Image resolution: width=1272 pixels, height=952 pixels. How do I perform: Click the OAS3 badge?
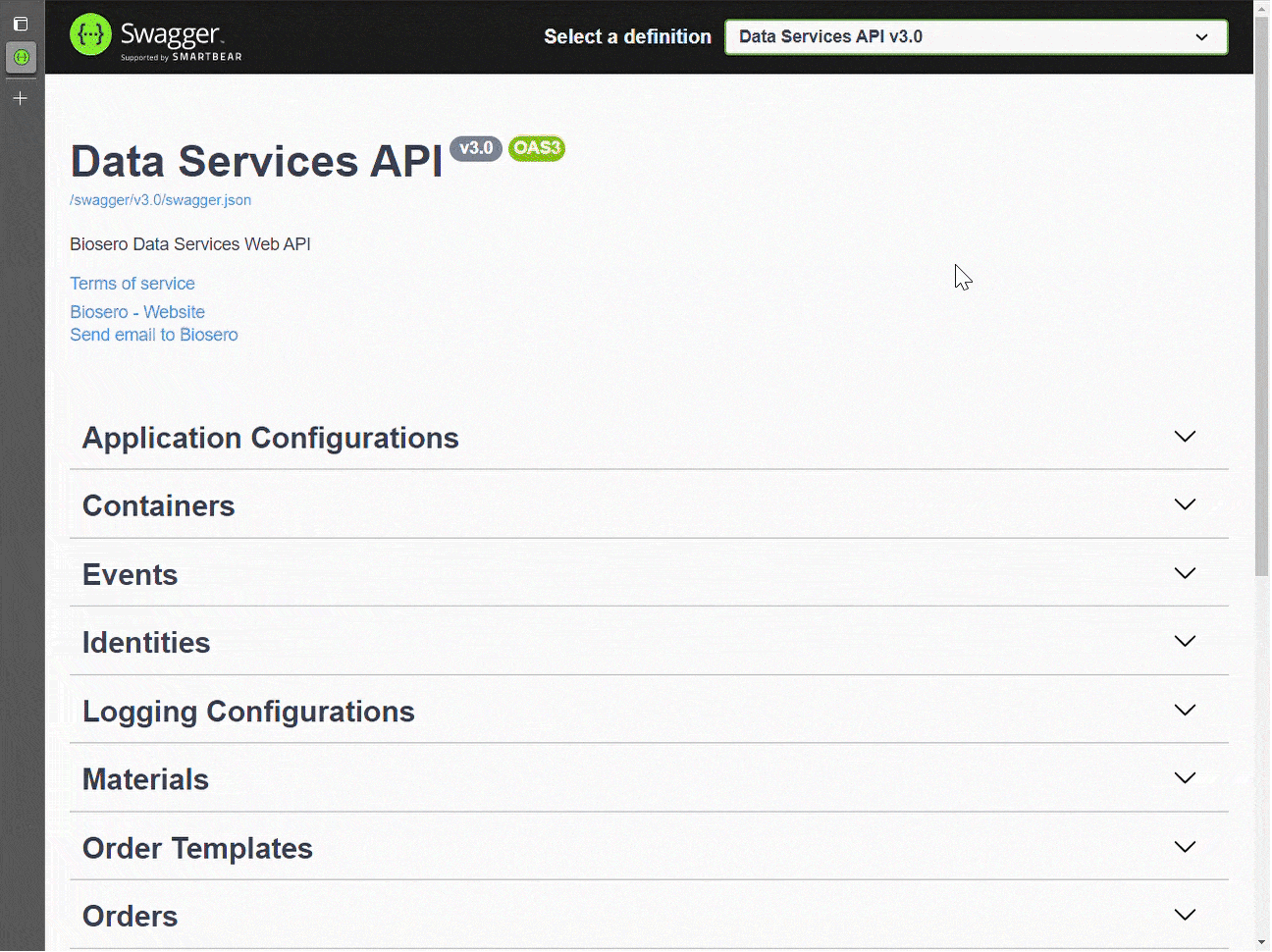point(537,148)
